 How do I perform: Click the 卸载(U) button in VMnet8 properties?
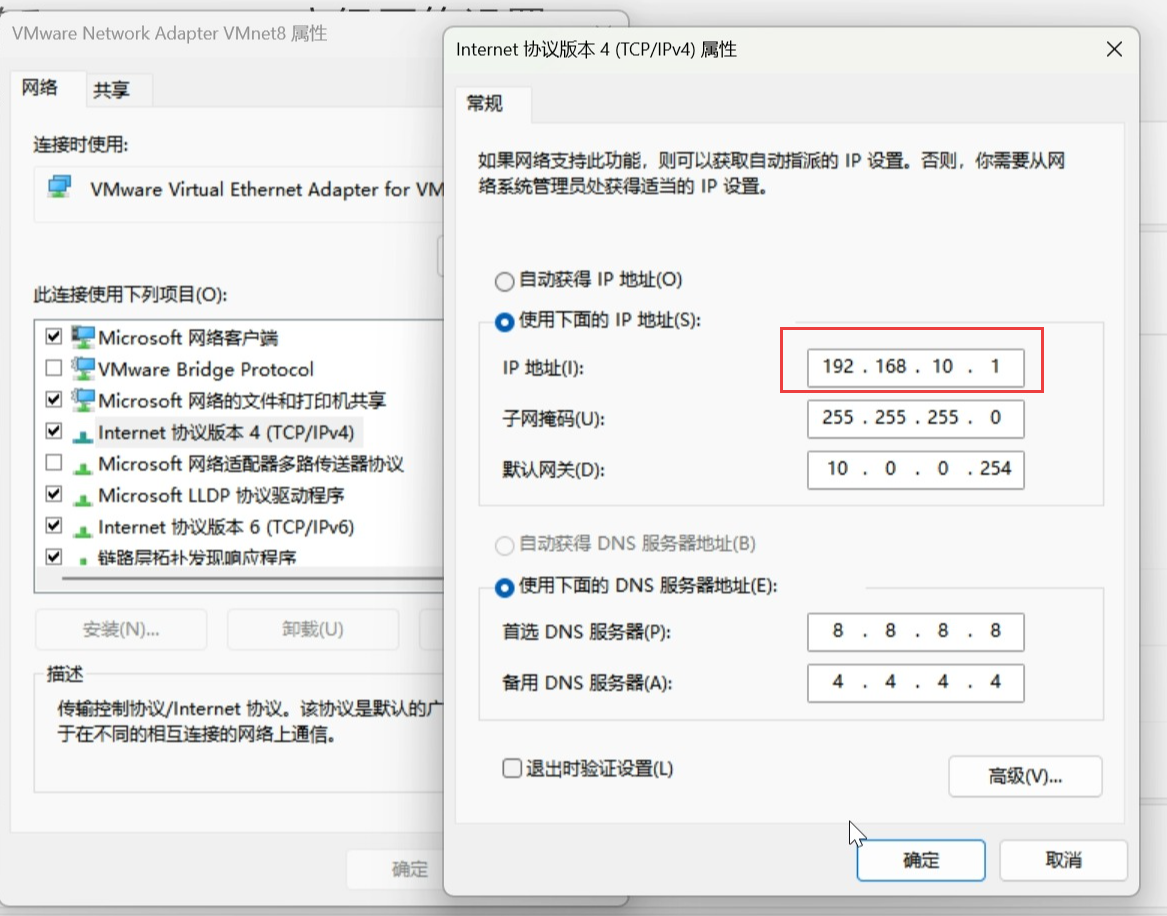pos(313,630)
